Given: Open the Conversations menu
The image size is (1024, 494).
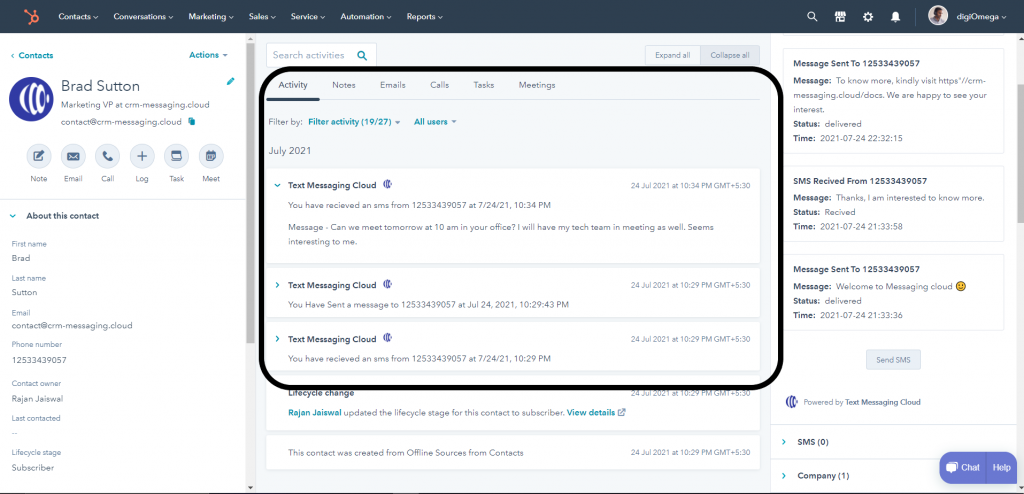Looking at the screenshot, I should click(x=144, y=17).
